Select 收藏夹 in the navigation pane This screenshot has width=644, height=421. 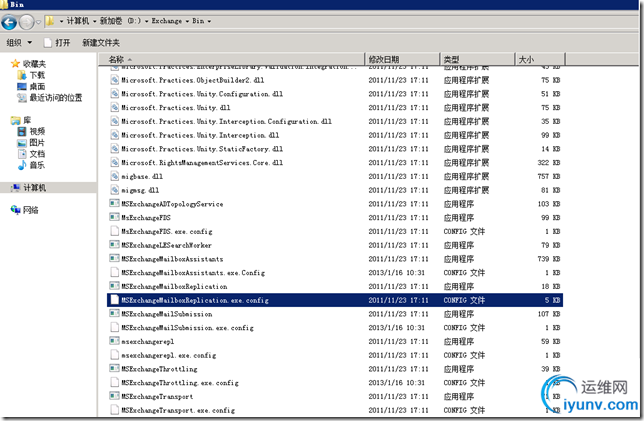(x=34, y=64)
